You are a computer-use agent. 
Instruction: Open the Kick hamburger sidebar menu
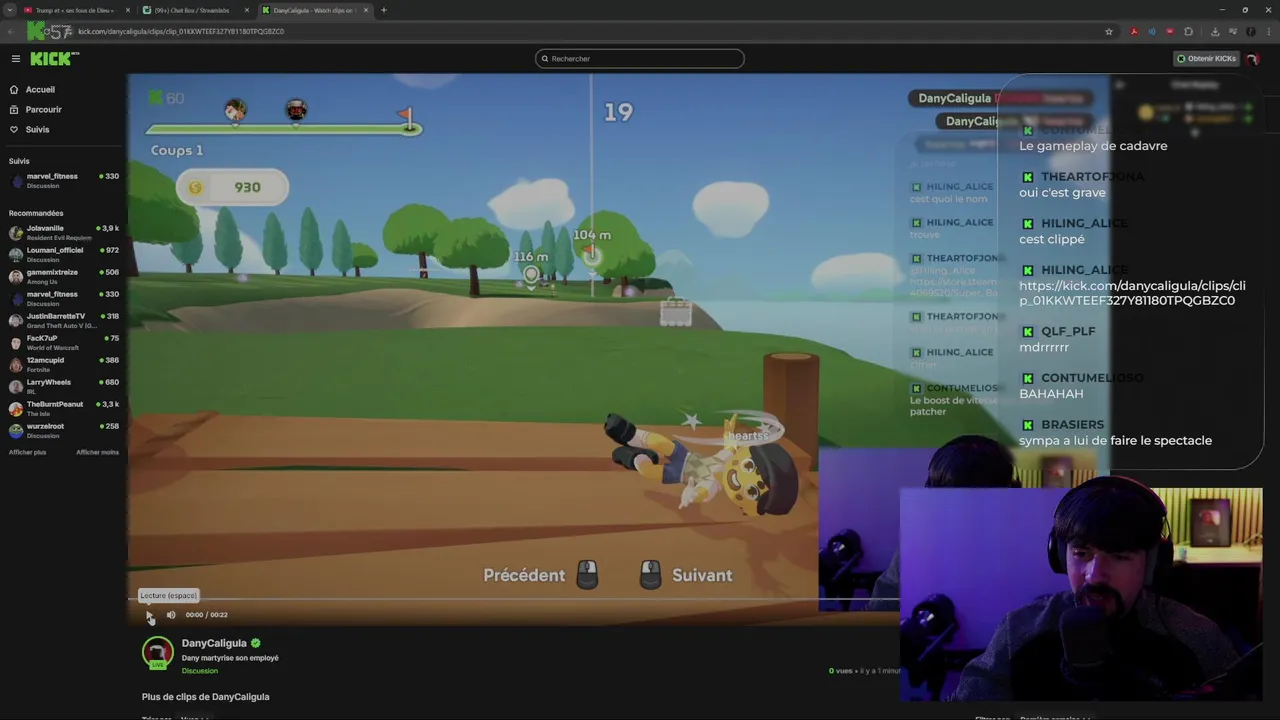click(x=15, y=59)
